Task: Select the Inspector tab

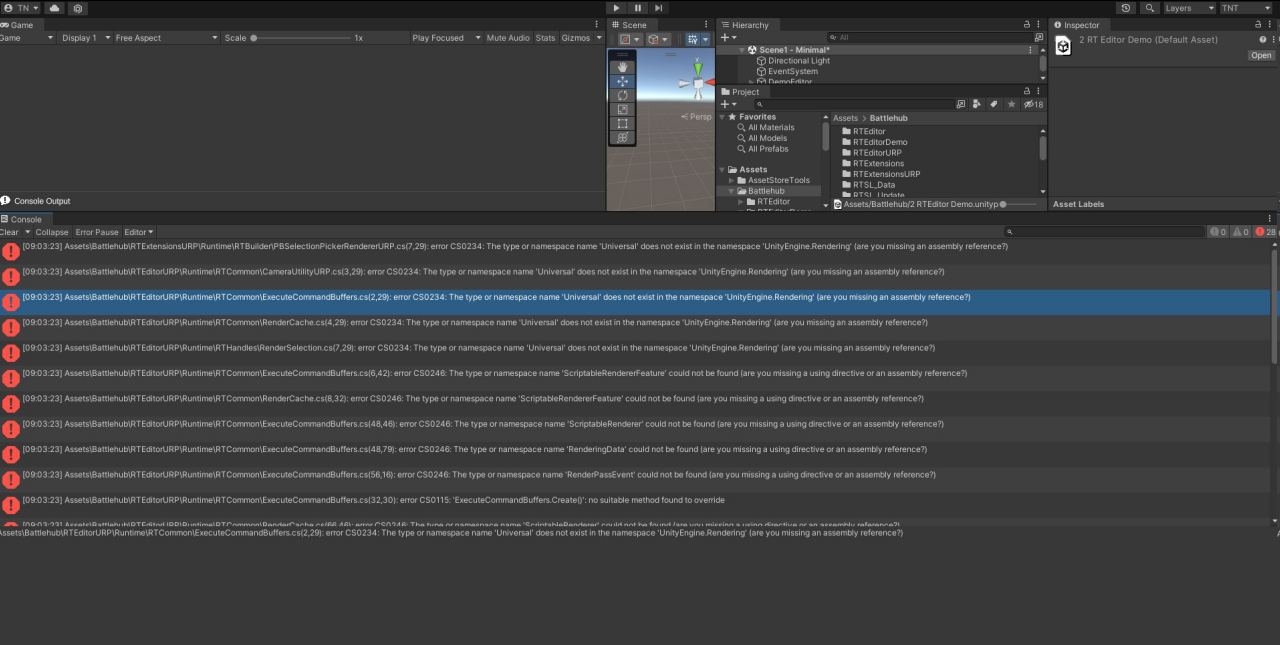Action: [x=1077, y=24]
